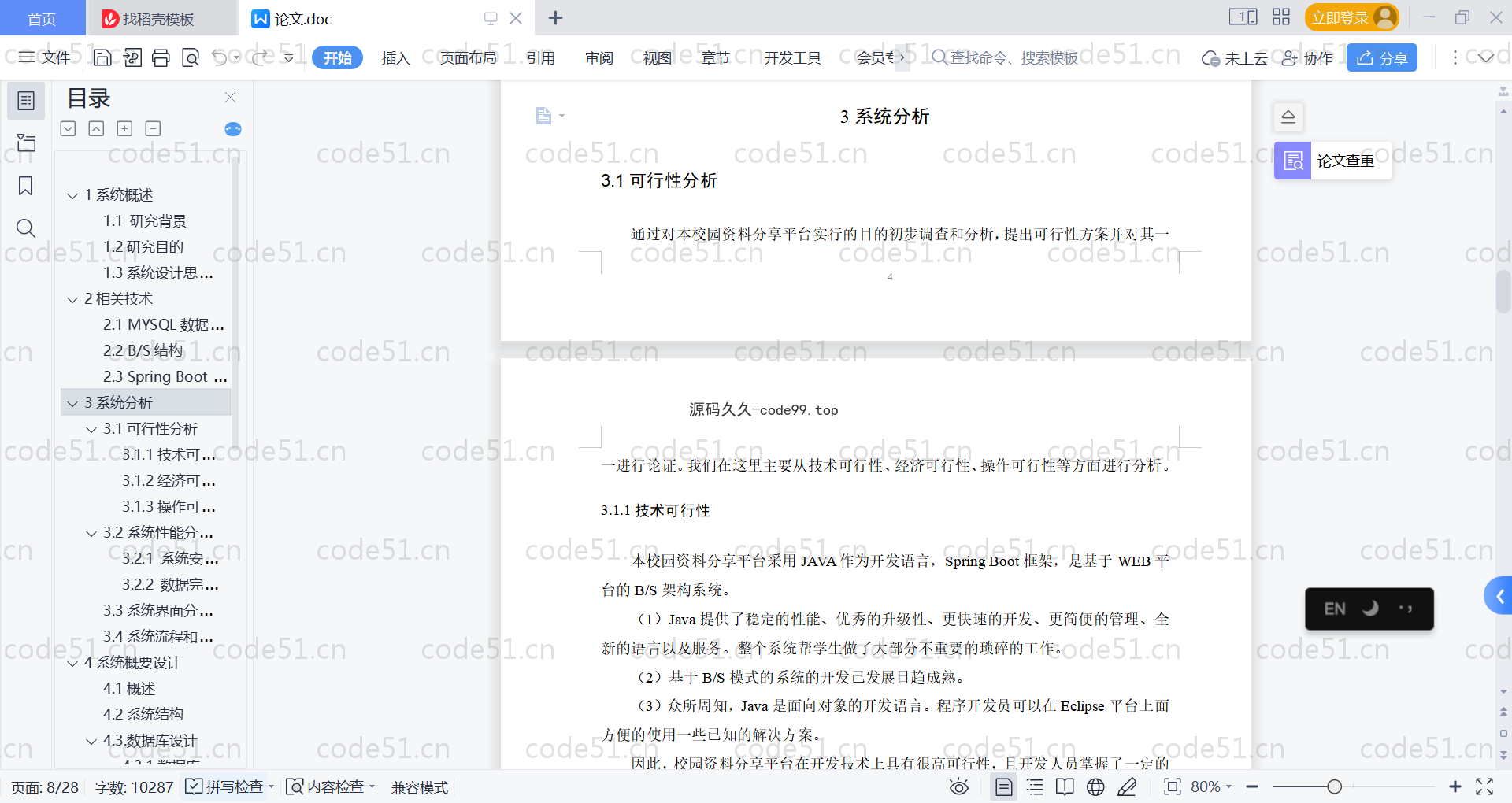Toggle moon icon in the EN input bar
Viewport: 1512px width, 803px height.
tap(1371, 608)
